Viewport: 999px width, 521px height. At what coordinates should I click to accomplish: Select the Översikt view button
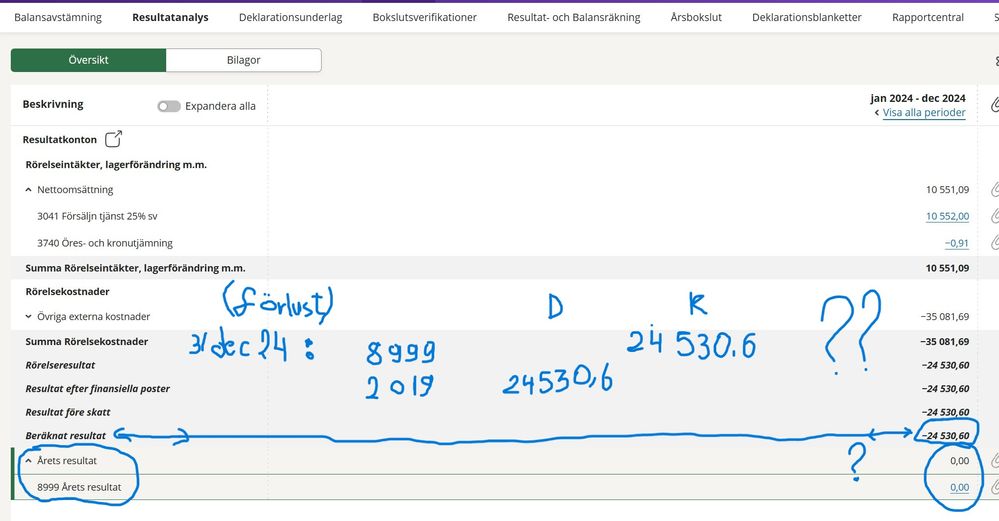click(88, 60)
